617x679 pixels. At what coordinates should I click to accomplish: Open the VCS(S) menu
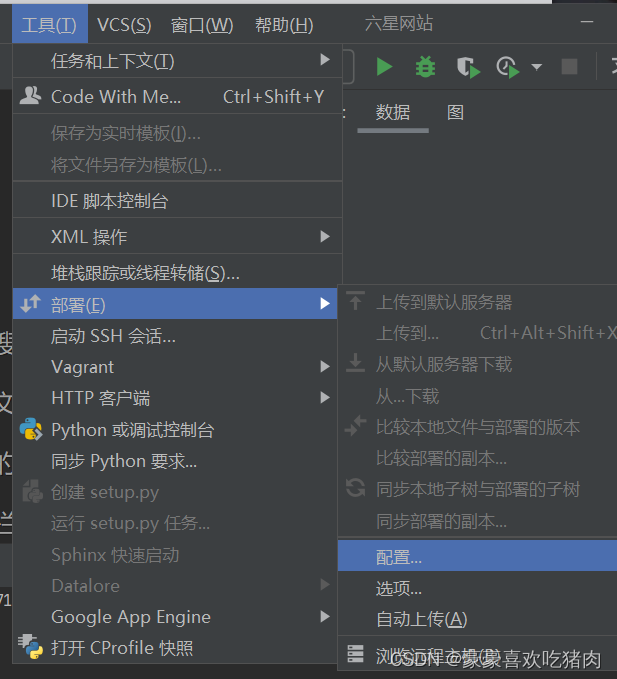coord(124,25)
